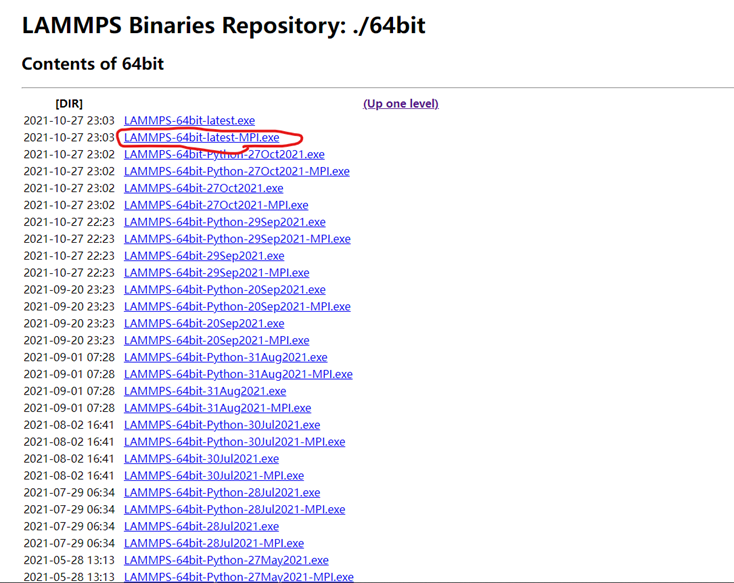734x583 pixels.
Task: Download LAMMPS-64bit-31Aug2021.exe
Action: pos(205,391)
